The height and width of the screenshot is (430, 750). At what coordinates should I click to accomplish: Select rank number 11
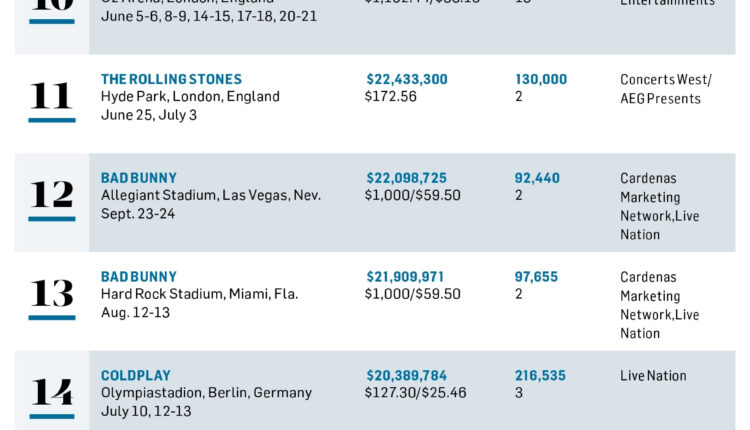(51, 96)
